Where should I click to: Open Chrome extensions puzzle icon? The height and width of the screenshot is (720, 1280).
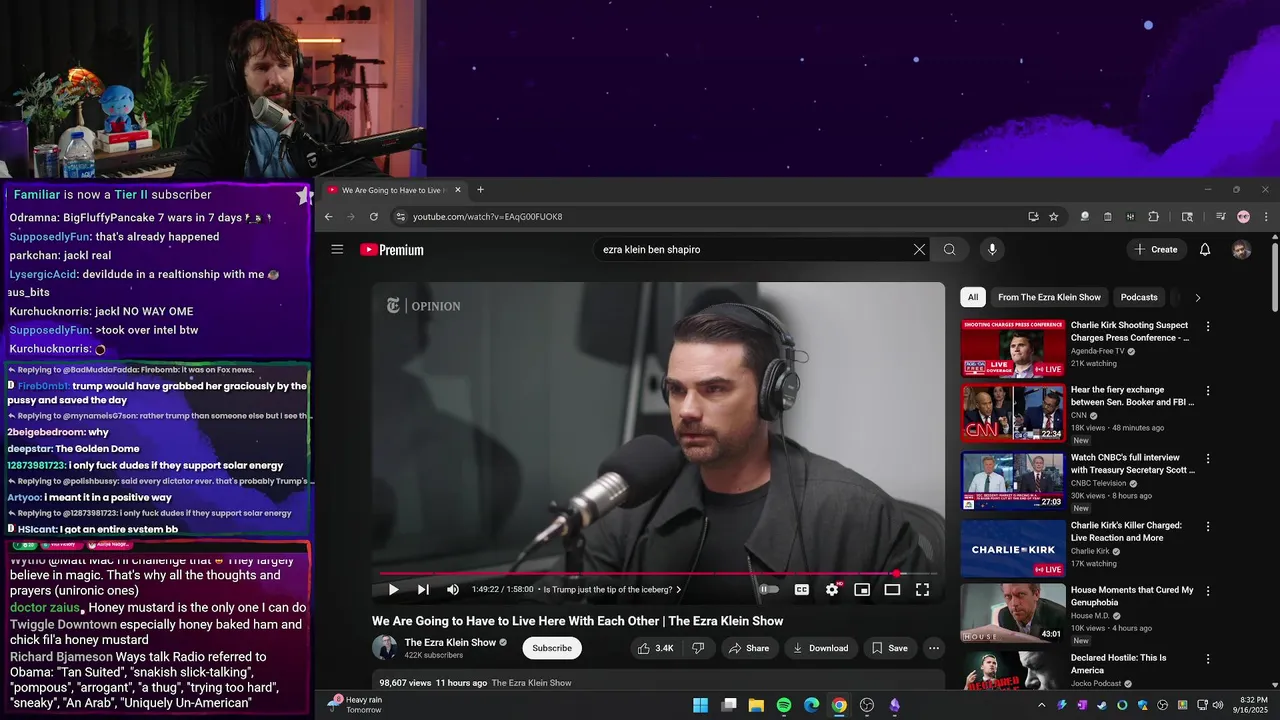pos(1153,216)
